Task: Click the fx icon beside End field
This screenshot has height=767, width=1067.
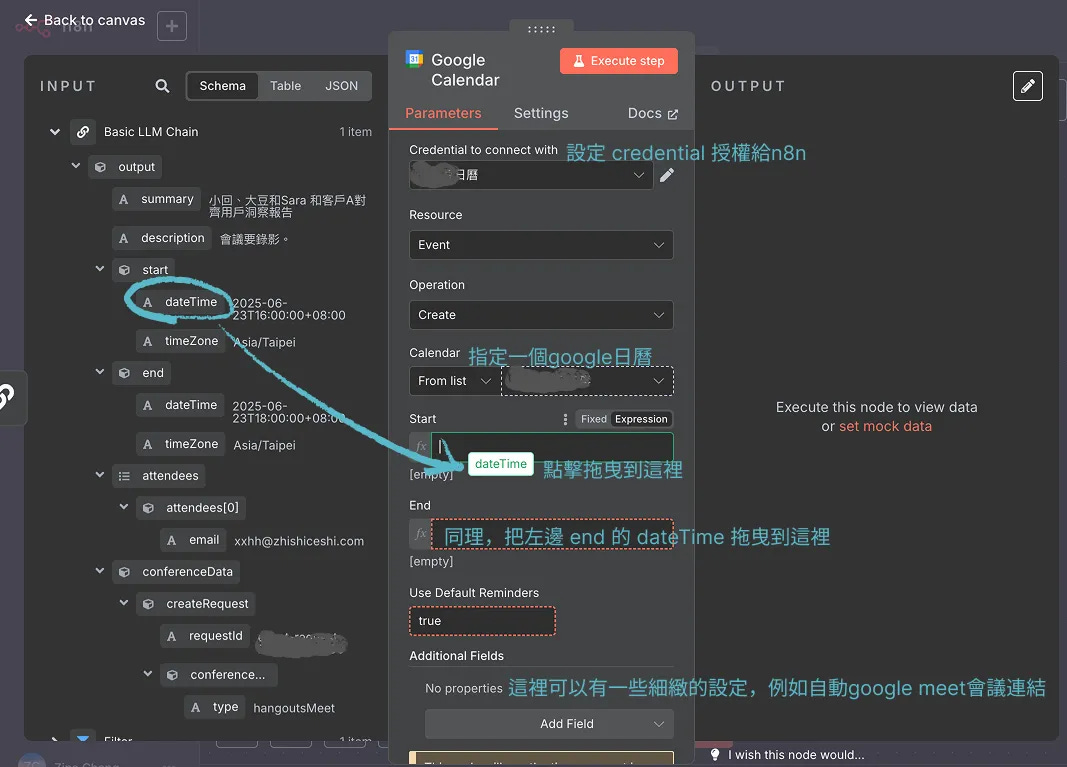Action: coord(421,534)
